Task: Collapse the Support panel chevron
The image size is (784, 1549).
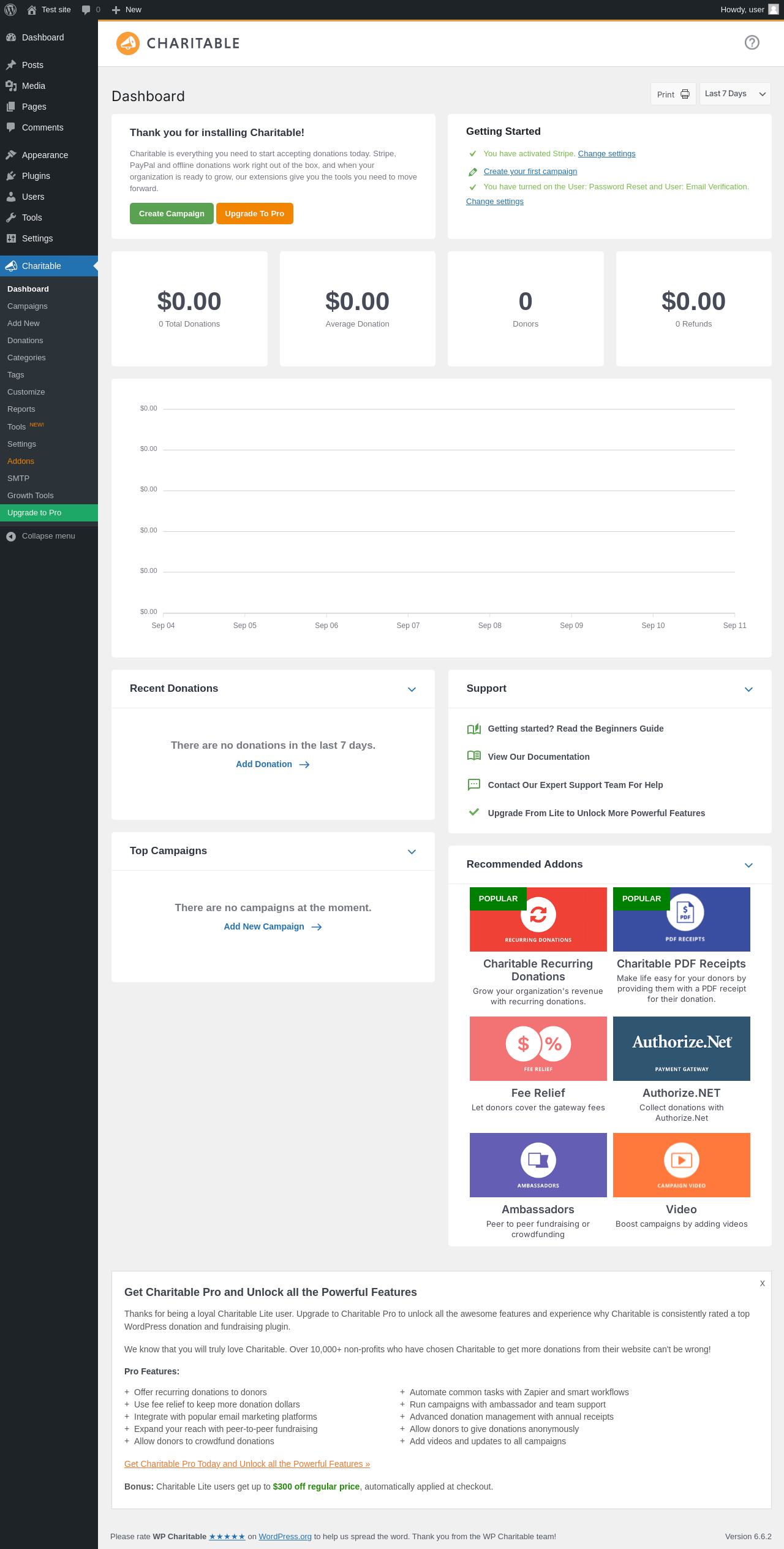Action: 748,689
